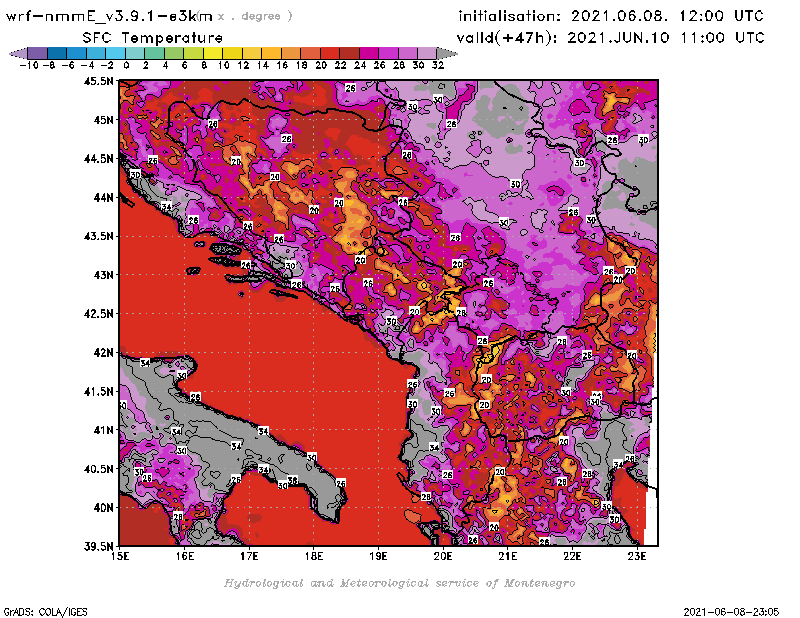The image size is (800, 618).
Task: Select the yellow swatch between 8 and 10
Action: pyautogui.click(x=213, y=53)
